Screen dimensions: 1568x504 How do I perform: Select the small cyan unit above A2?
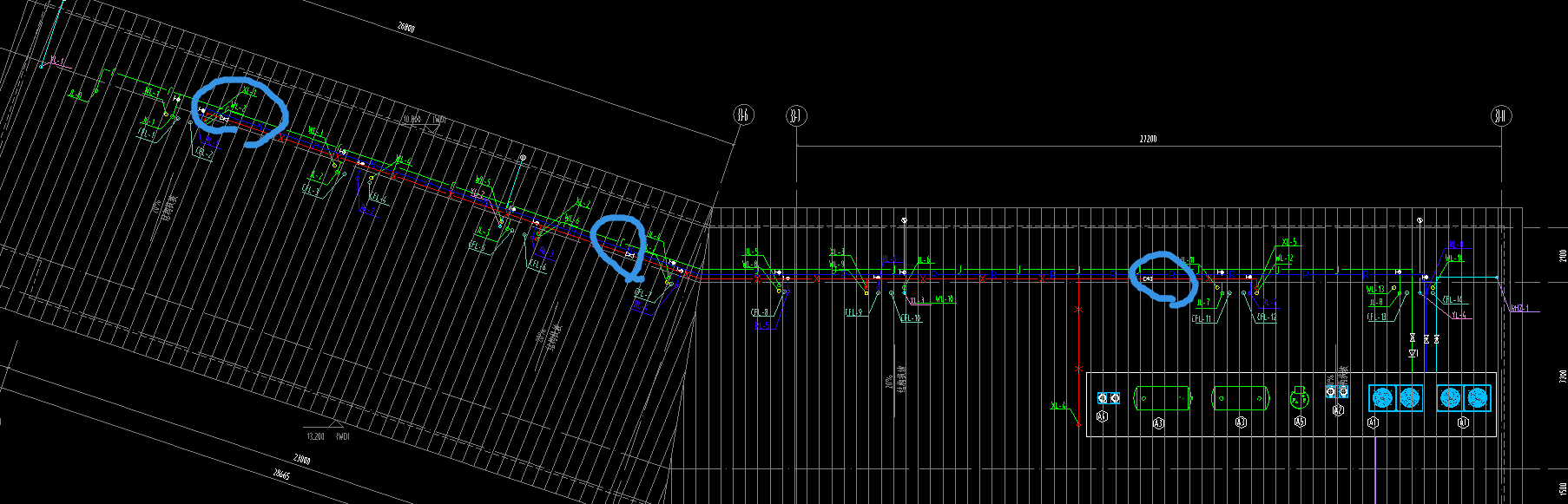click(1337, 391)
